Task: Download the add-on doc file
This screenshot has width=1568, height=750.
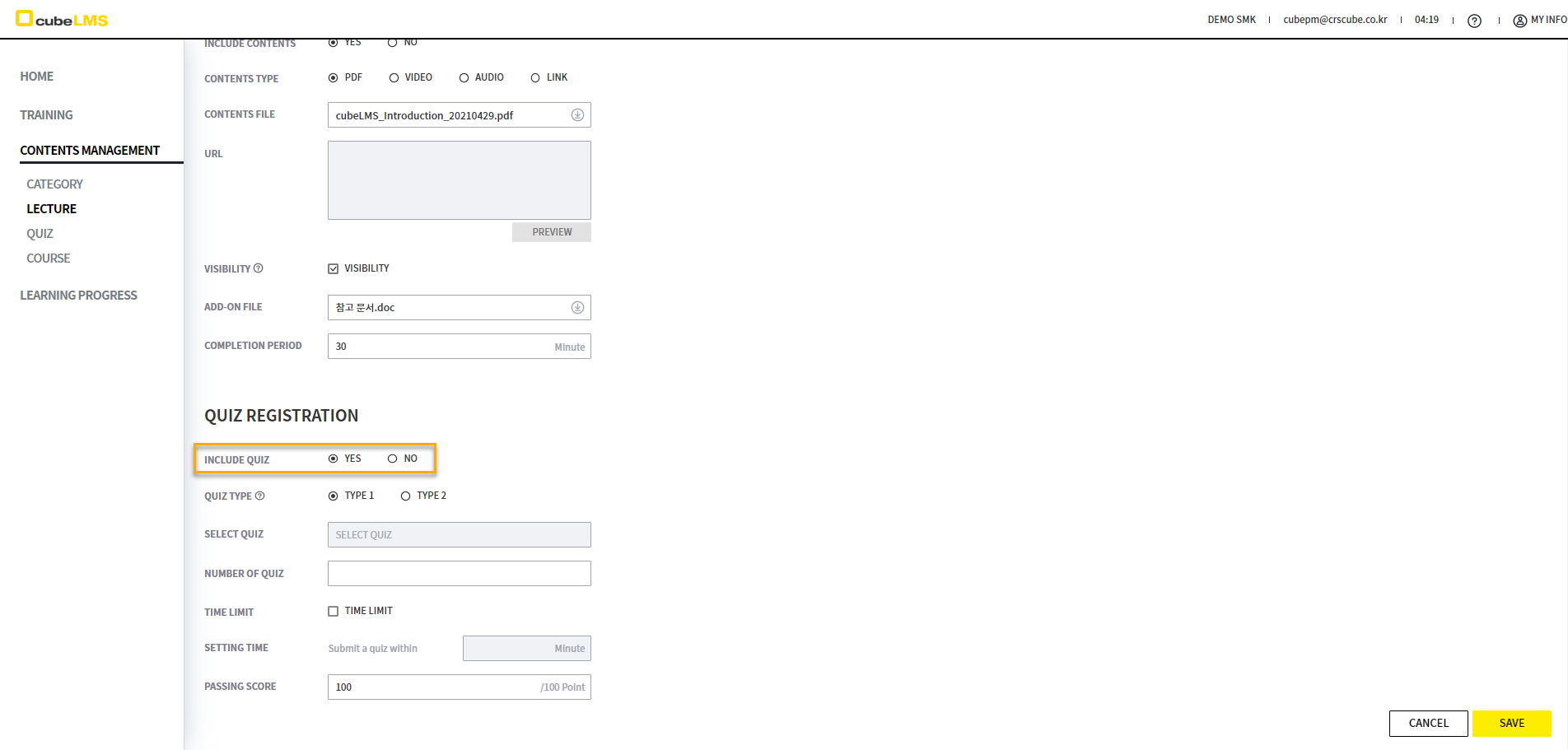Action: pyautogui.click(x=577, y=308)
